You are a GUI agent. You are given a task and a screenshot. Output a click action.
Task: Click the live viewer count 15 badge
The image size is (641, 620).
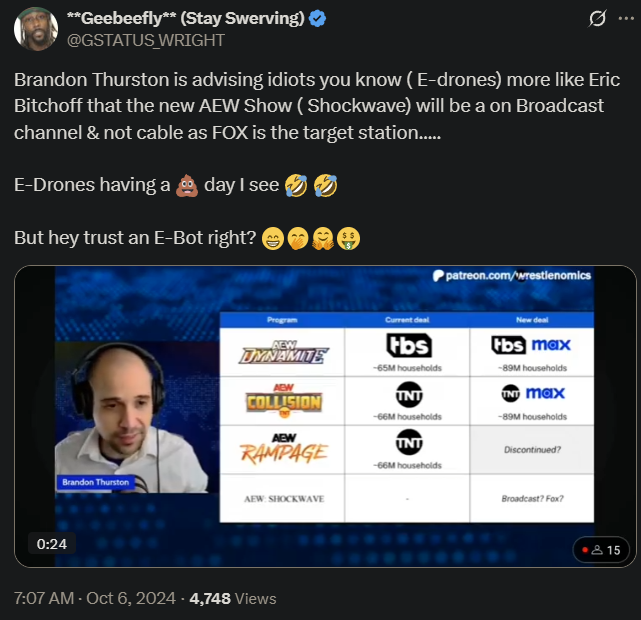click(x=601, y=550)
